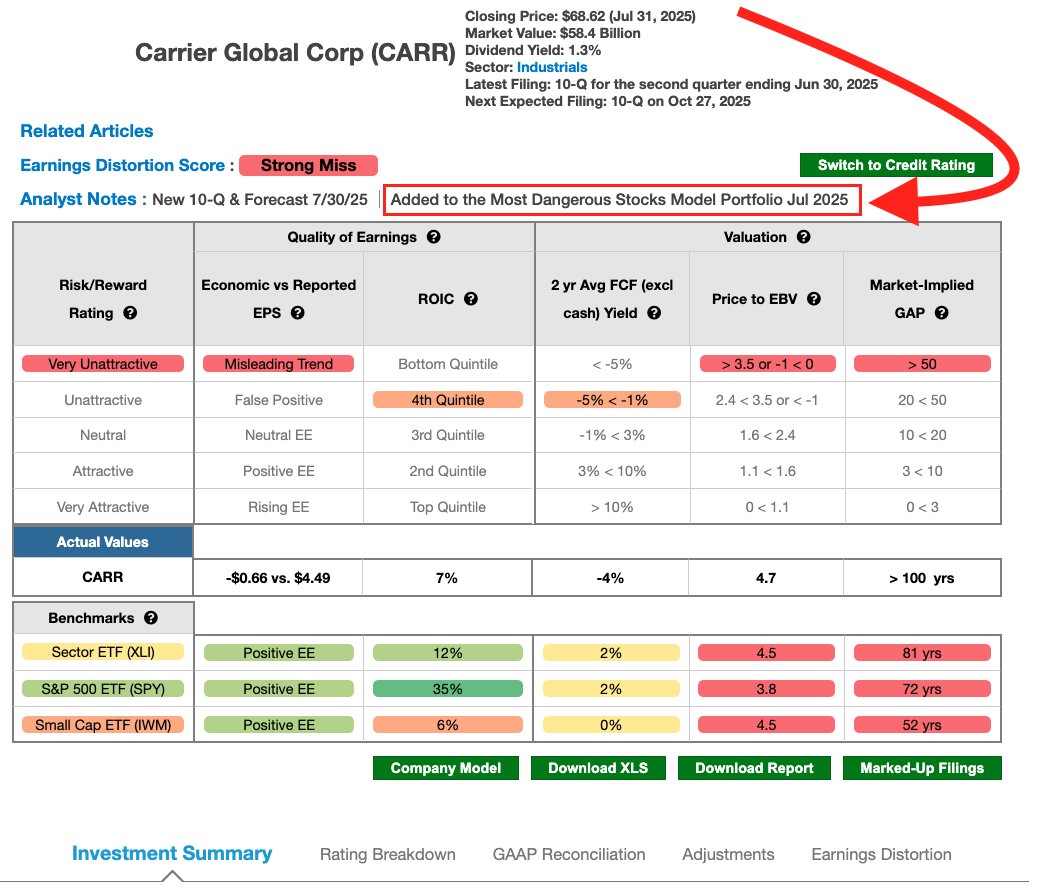Click 'Added to the Most Dangerous Stocks' note
Viewport: 1042px width, 890px height.
pyautogui.click(x=619, y=199)
